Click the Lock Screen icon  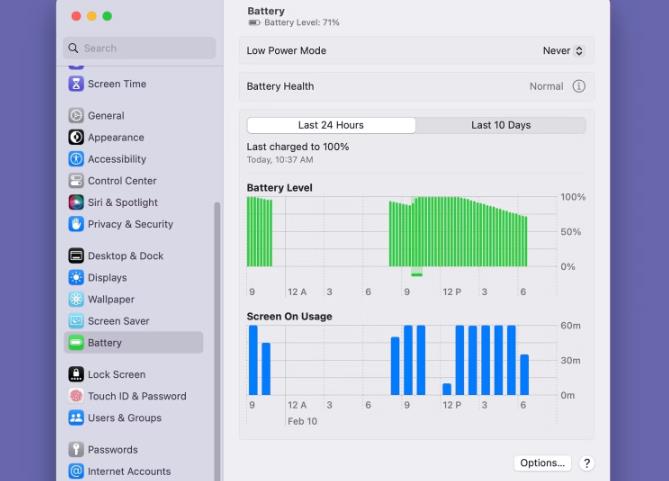[76, 374]
